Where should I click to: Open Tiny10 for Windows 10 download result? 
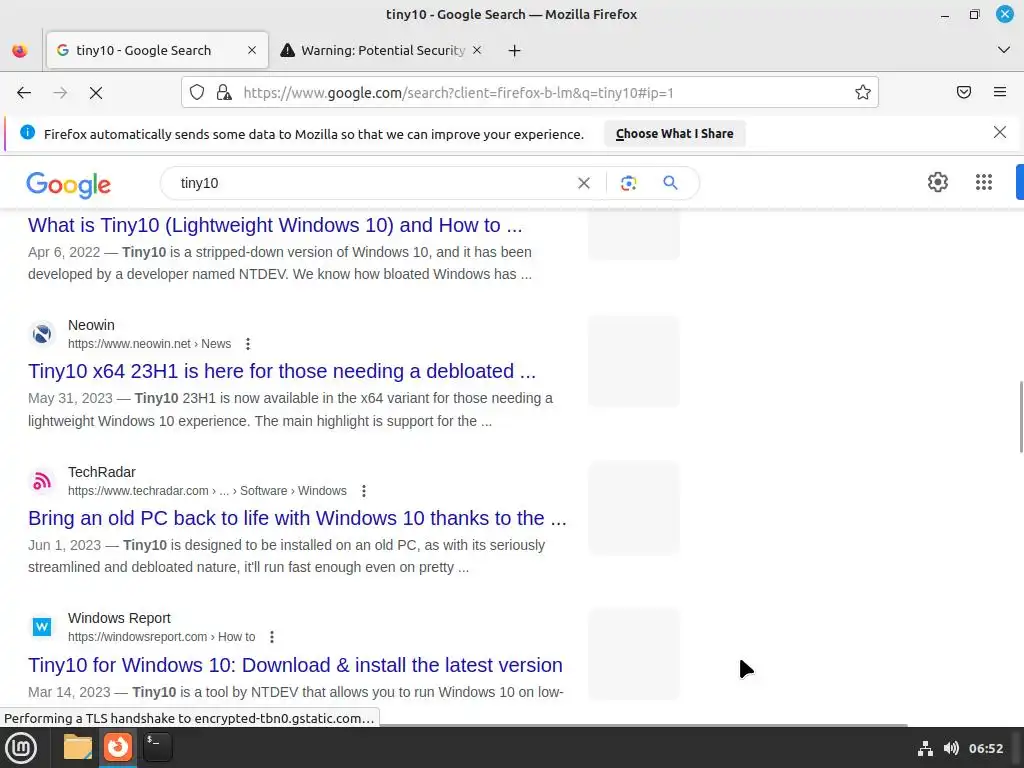[x=295, y=665]
